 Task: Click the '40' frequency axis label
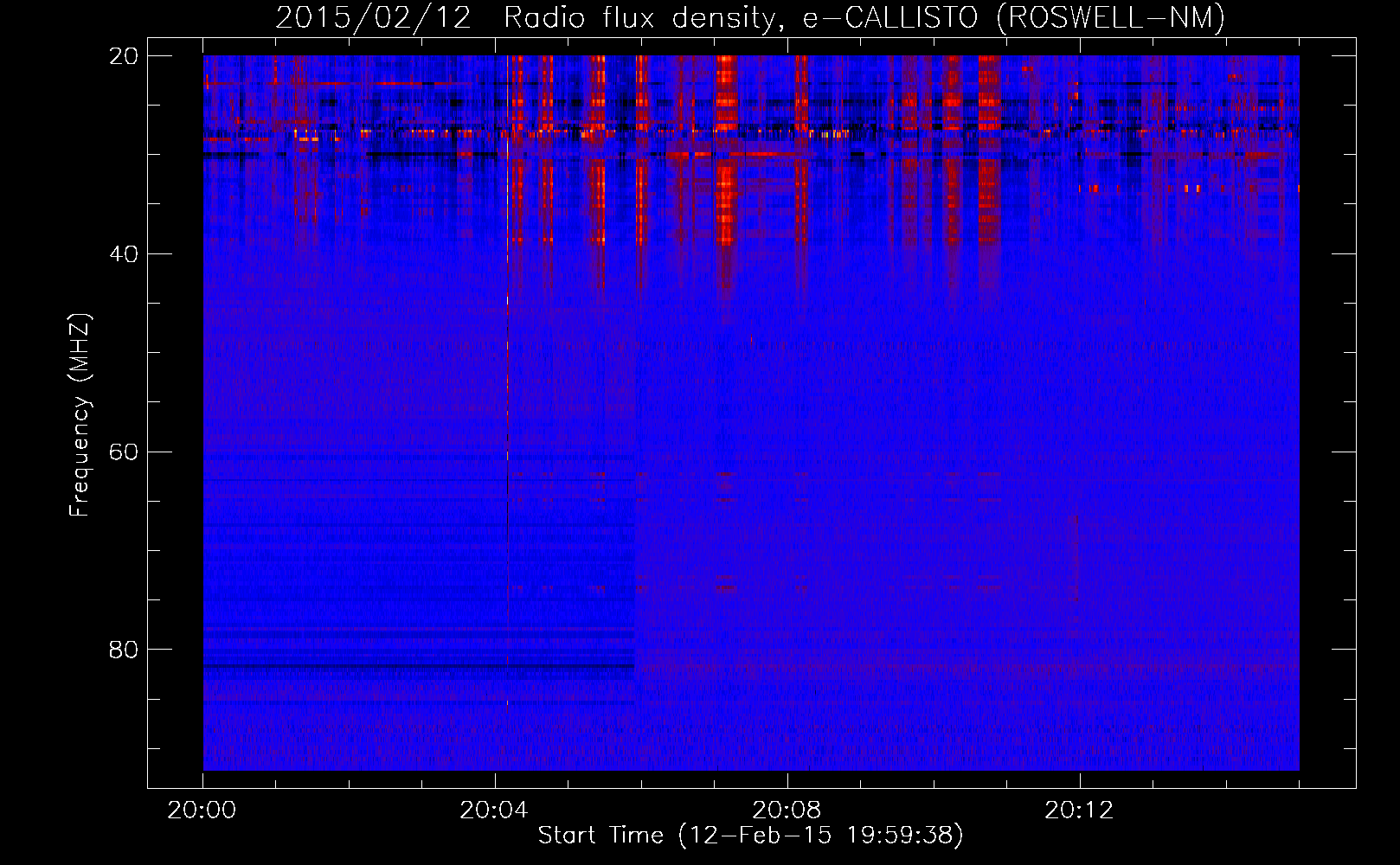point(125,254)
